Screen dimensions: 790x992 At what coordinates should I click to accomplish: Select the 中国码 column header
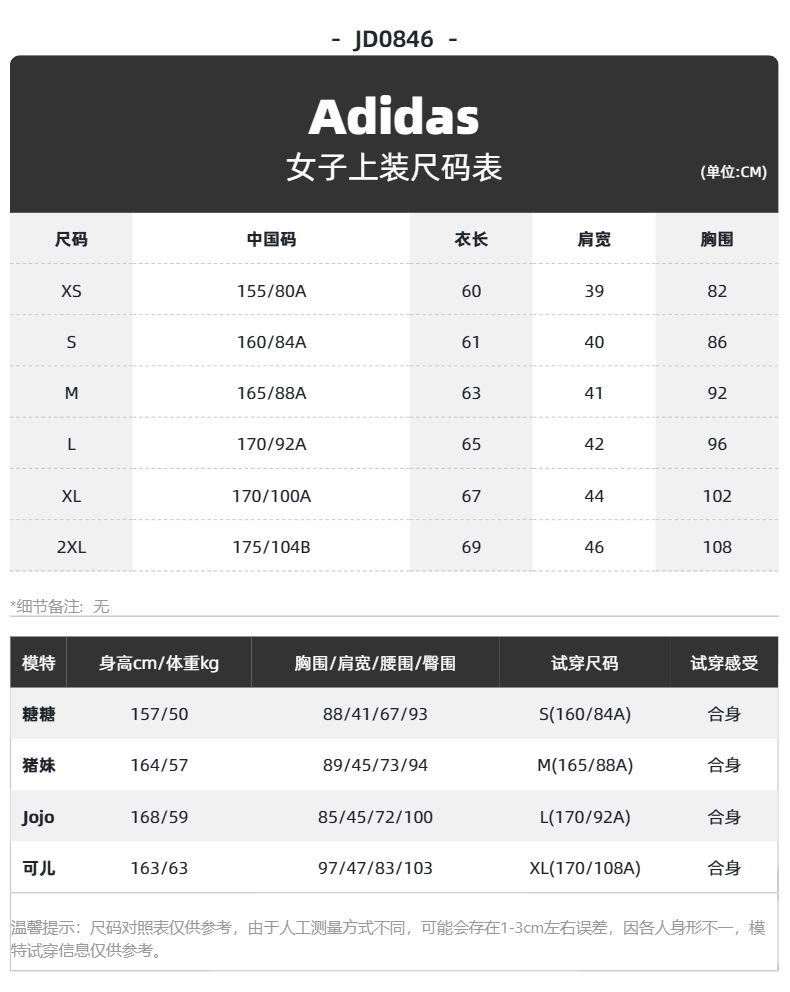click(x=271, y=240)
